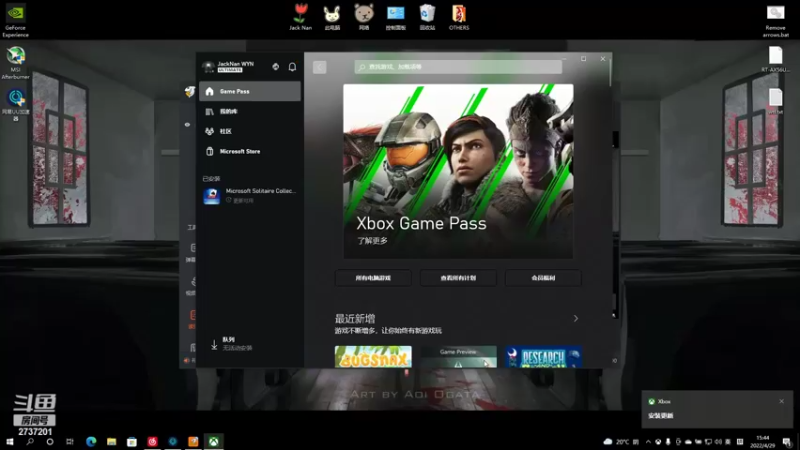Click the Xbox Game Pass banner image
This screenshot has width=800, height=450.
[458, 171]
